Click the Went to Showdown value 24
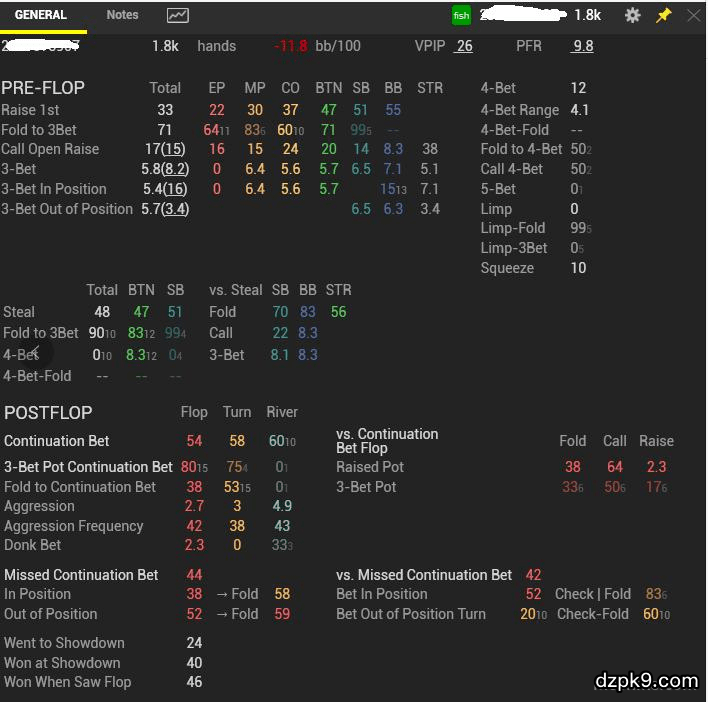This screenshot has width=708, height=702. pyautogui.click(x=194, y=643)
